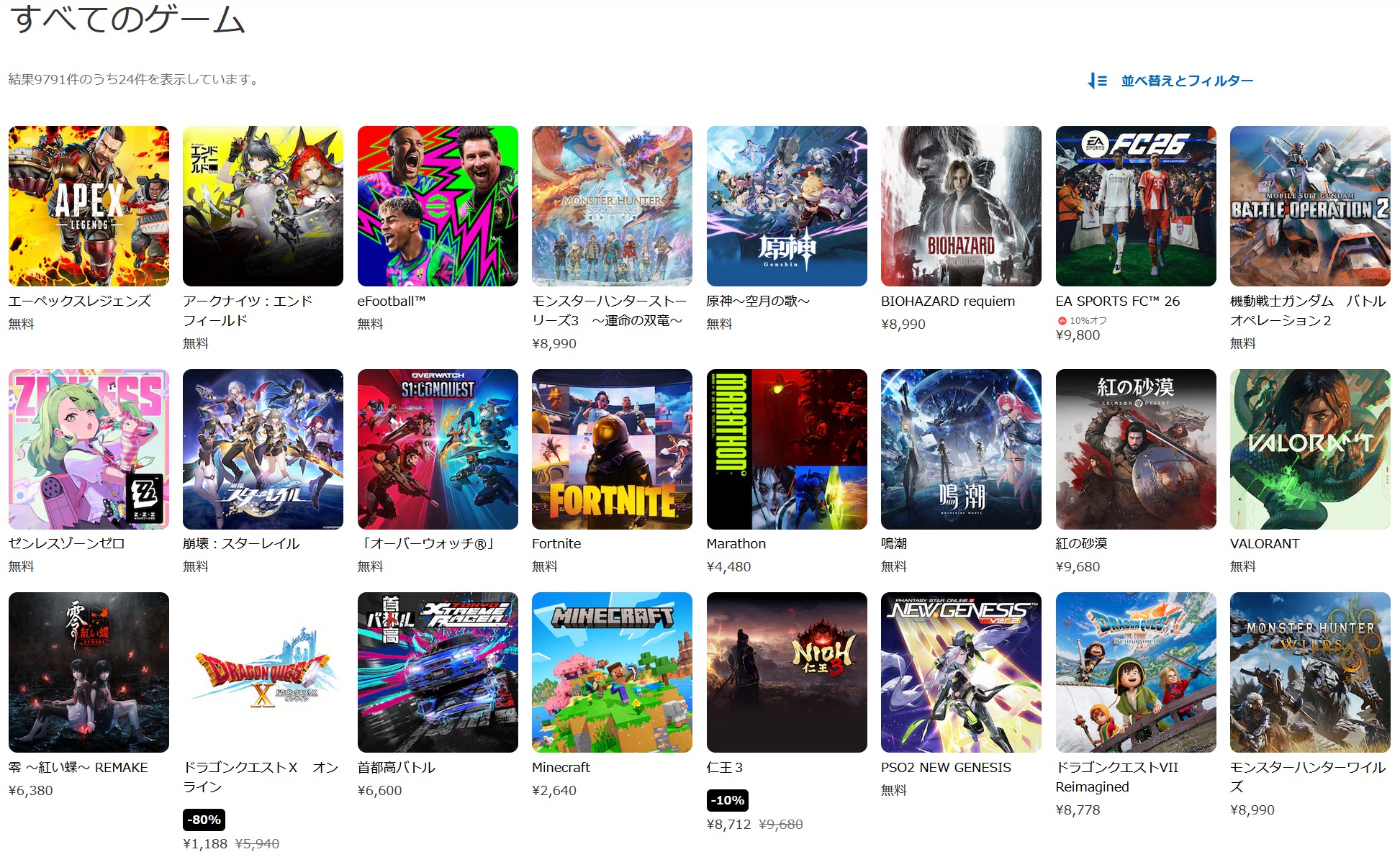Select the Overwatch S1 Conquest thumbnail
The image size is (1400, 857).
(438, 449)
